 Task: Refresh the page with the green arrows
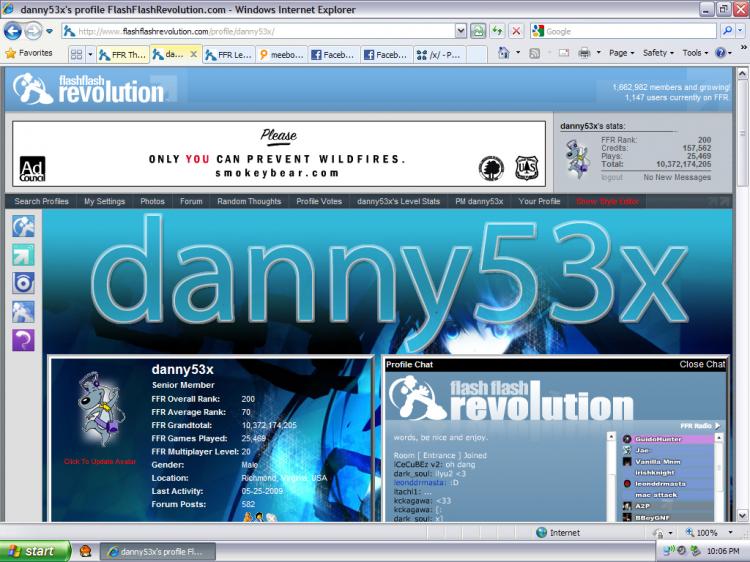click(497, 32)
